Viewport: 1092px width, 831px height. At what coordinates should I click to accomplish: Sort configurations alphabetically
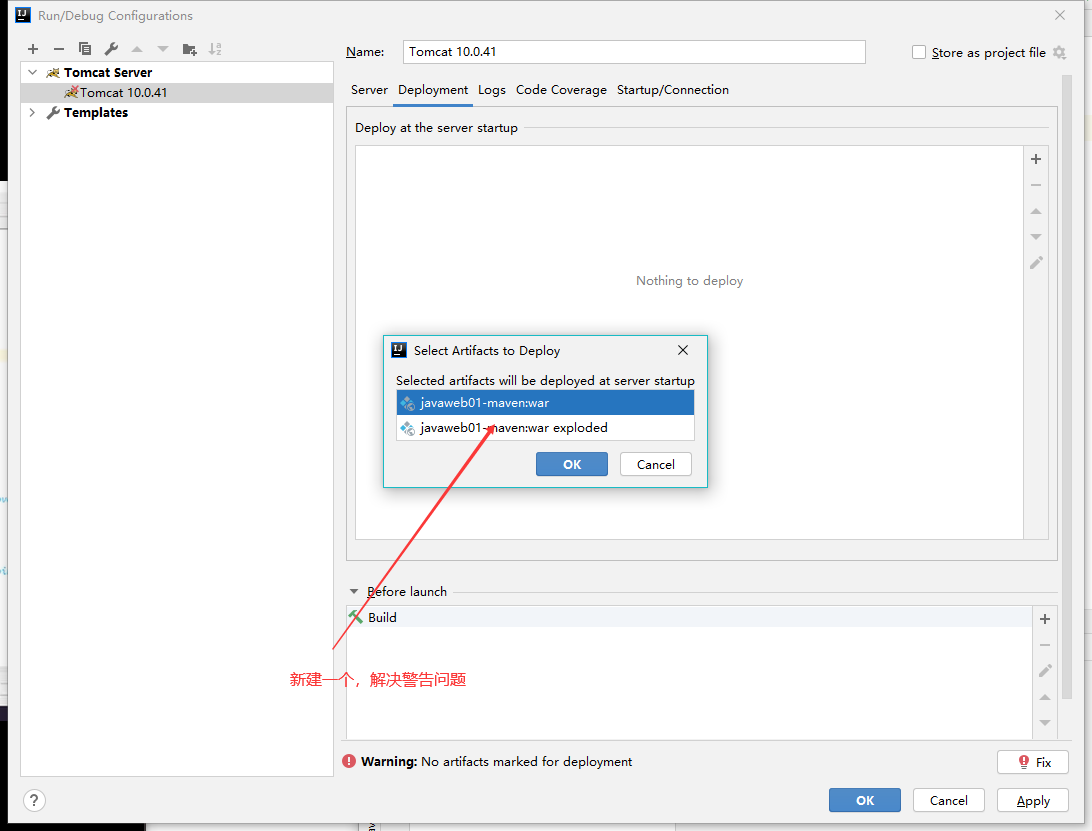[215, 49]
